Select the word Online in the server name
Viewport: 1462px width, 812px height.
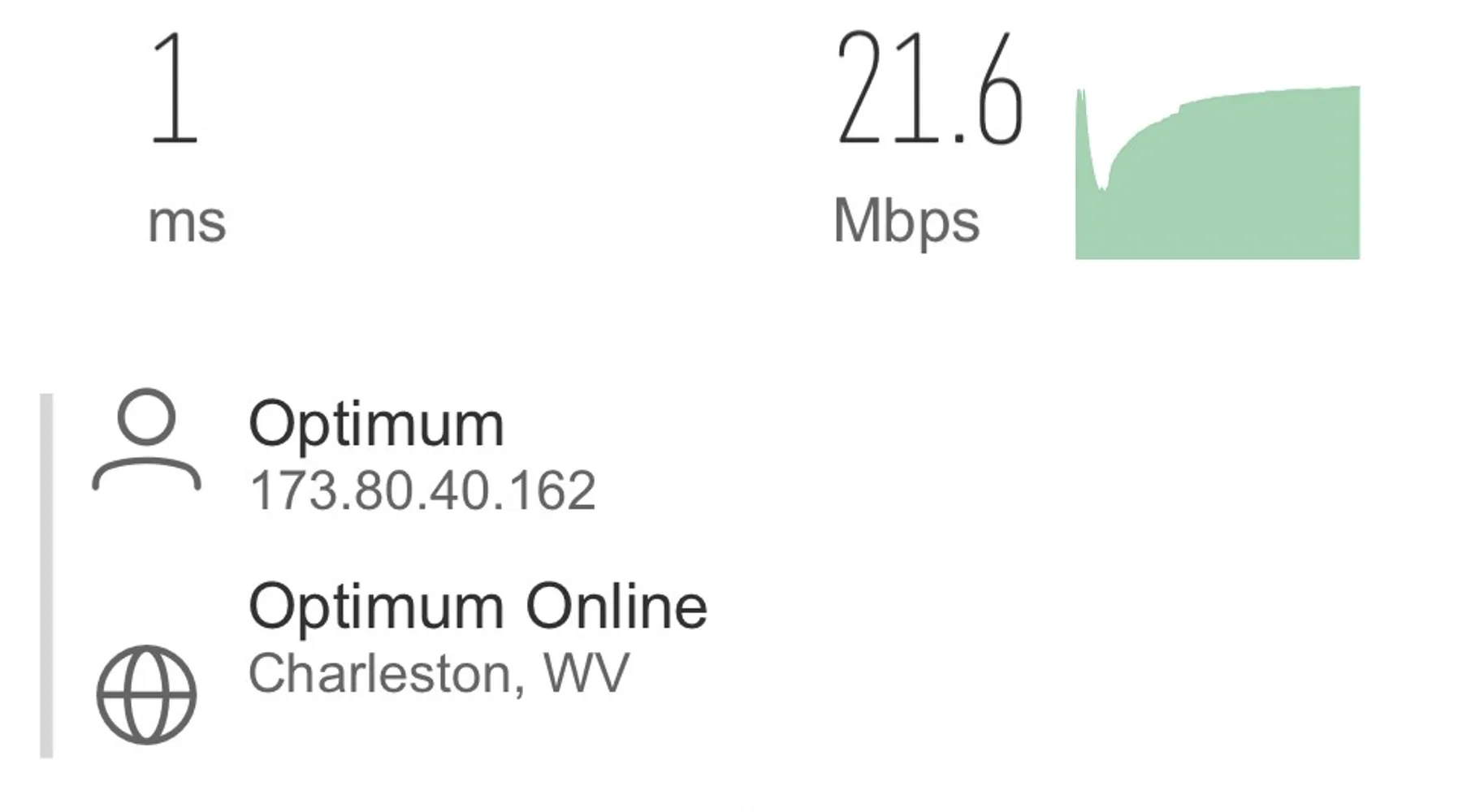(616, 607)
